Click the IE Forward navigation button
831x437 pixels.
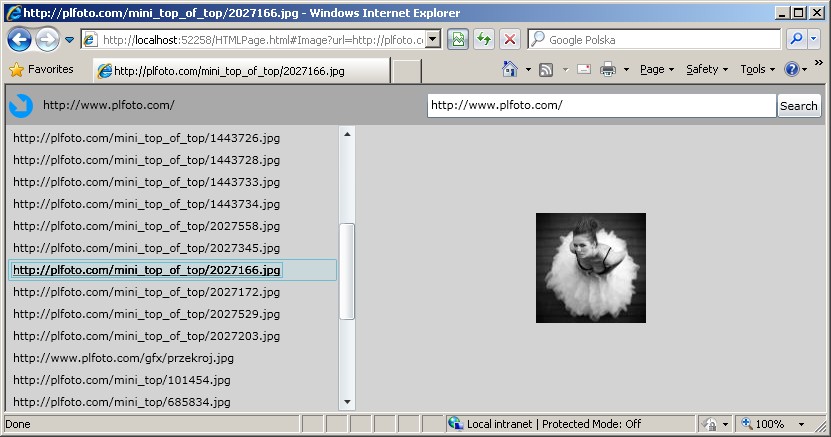tap(47, 40)
